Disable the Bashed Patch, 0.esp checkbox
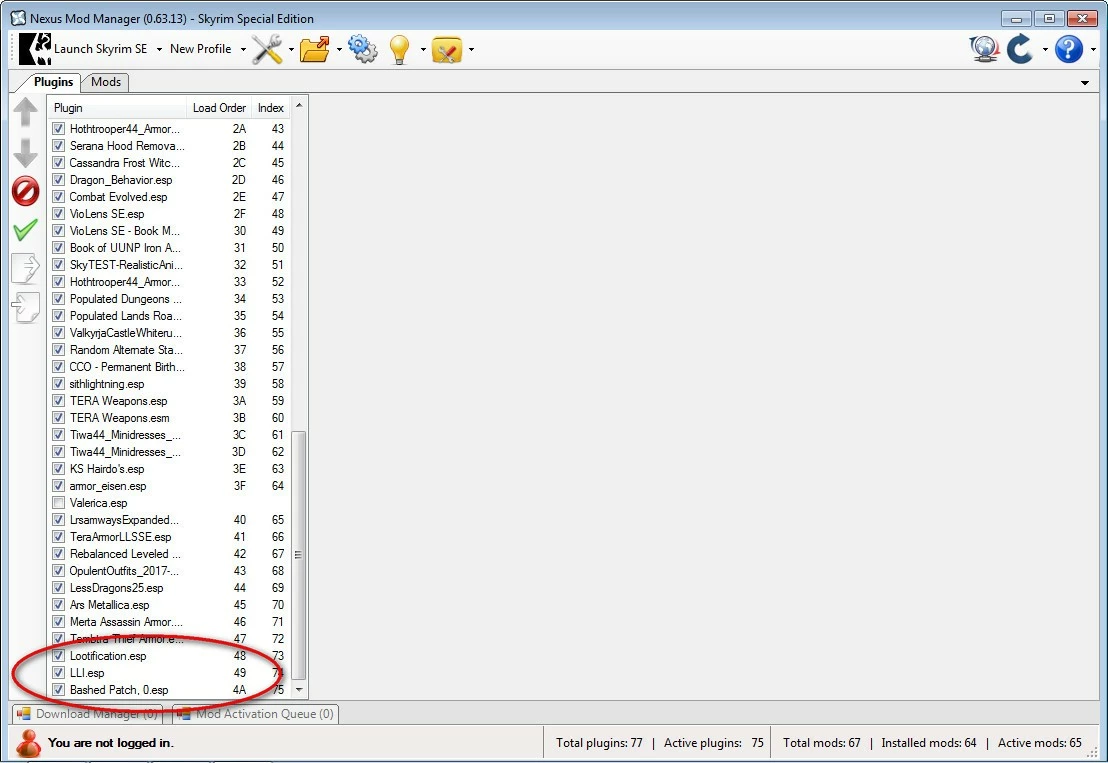The image size is (1108, 763). pos(59,690)
